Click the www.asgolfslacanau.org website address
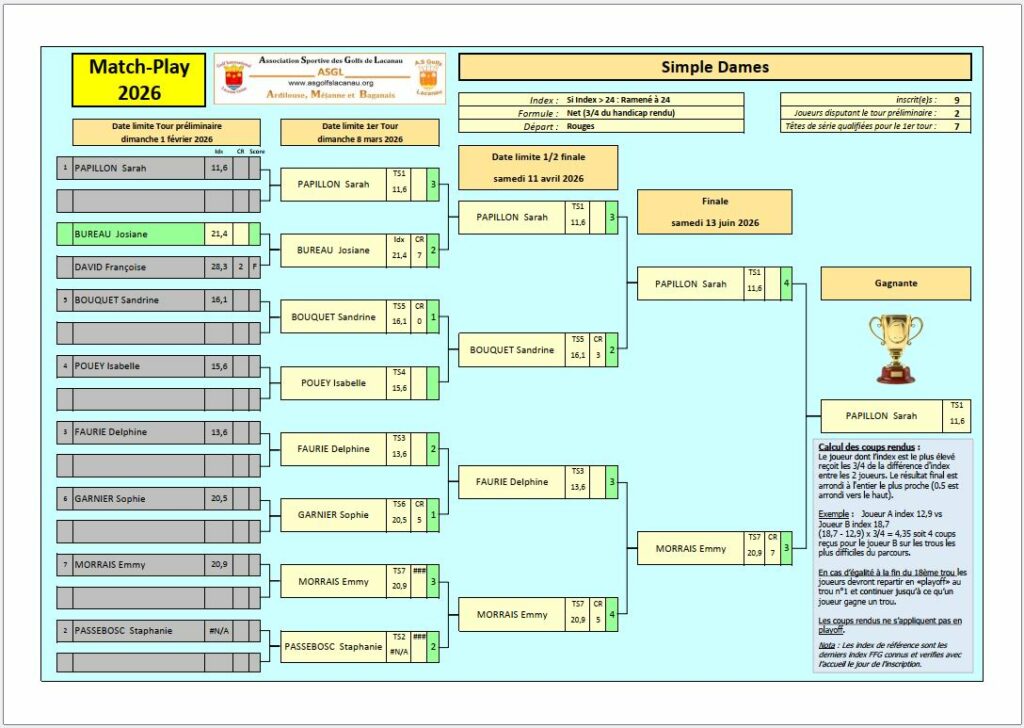 pyautogui.click(x=330, y=83)
